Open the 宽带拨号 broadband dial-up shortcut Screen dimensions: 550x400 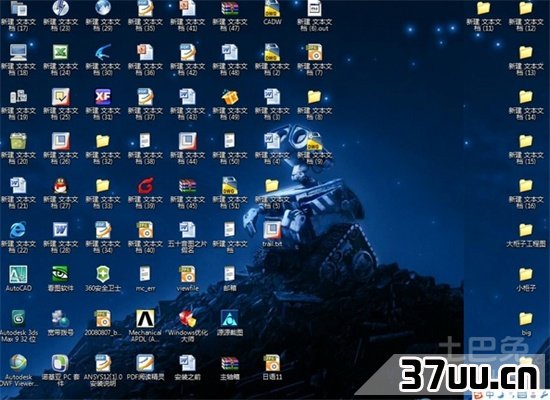(60, 319)
